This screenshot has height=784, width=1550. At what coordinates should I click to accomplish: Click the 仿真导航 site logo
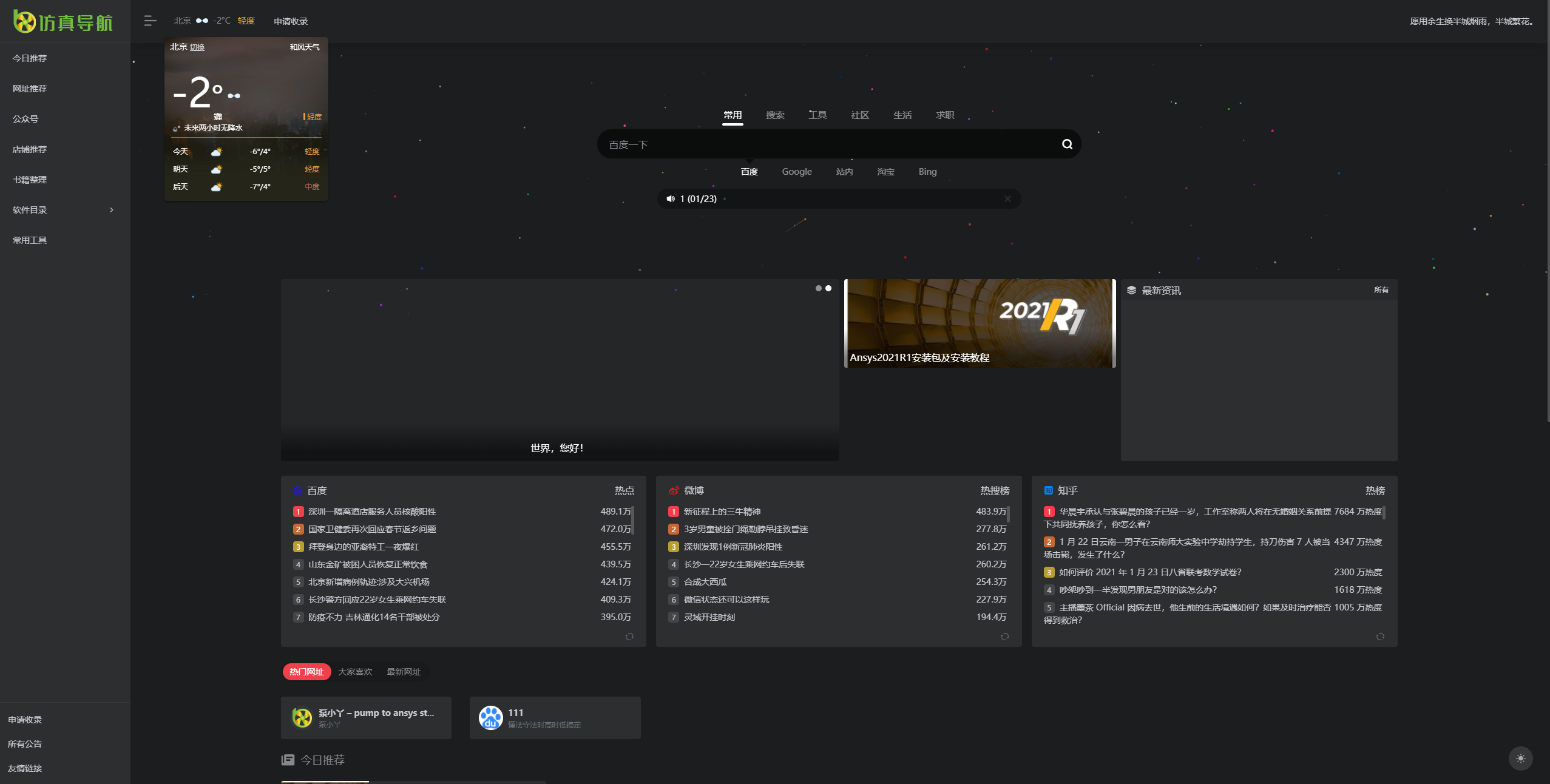[63, 22]
